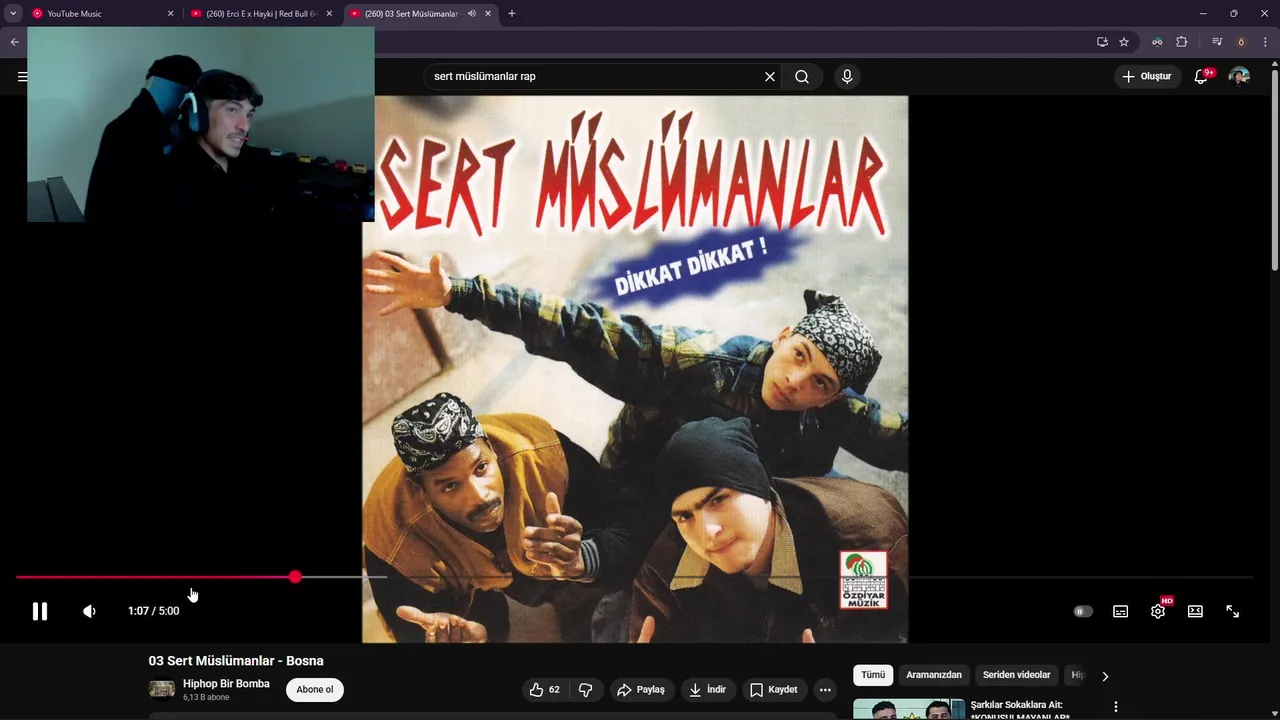The height and width of the screenshot is (720, 1280).
Task: Open more actions three-dot menu
Action: pyautogui.click(x=825, y=689)
